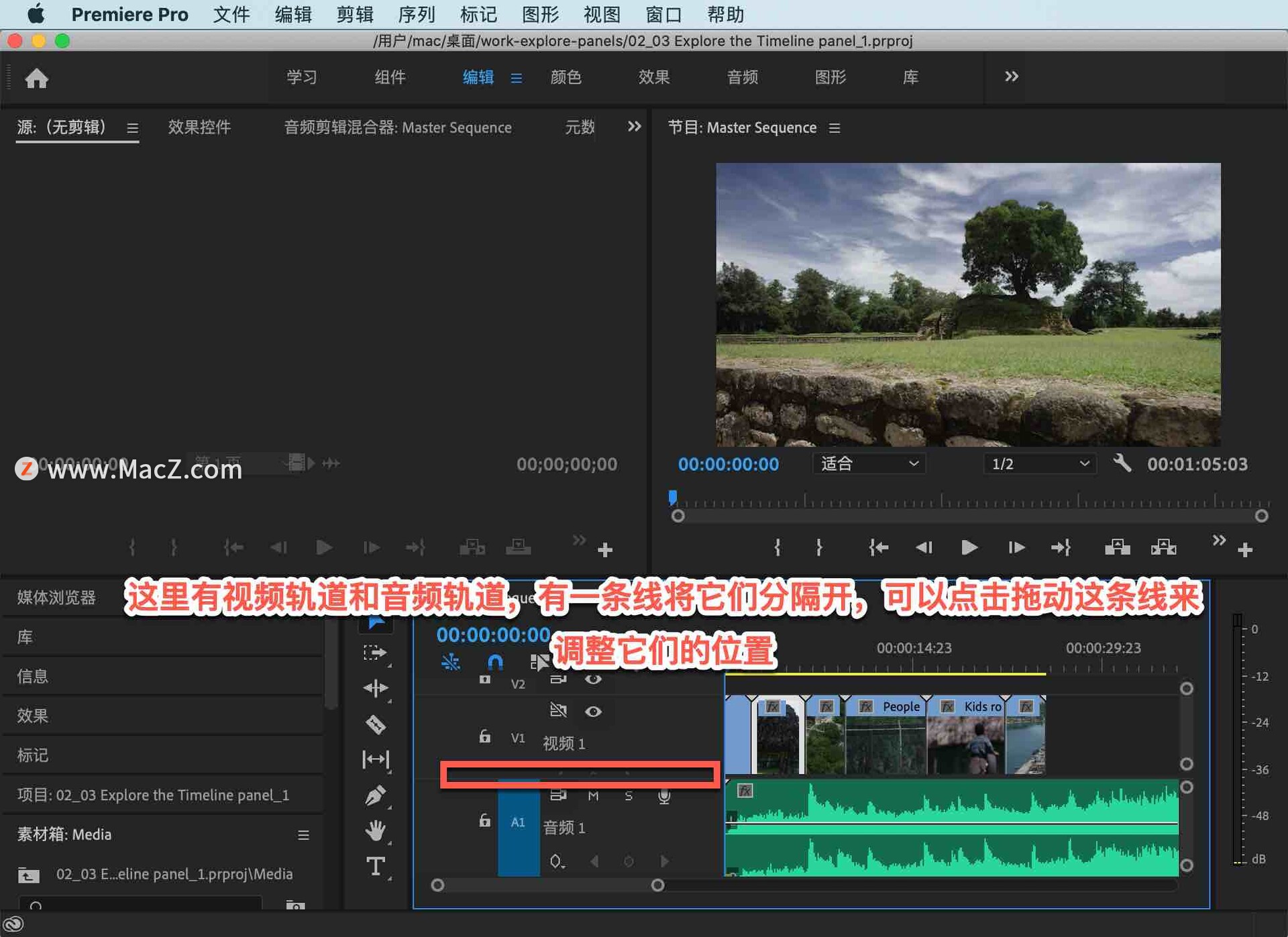The width and height of the screenshot is (1288, 937).
Task: Open Program Monitor button editor plus
Action: tap(1245, 550)
